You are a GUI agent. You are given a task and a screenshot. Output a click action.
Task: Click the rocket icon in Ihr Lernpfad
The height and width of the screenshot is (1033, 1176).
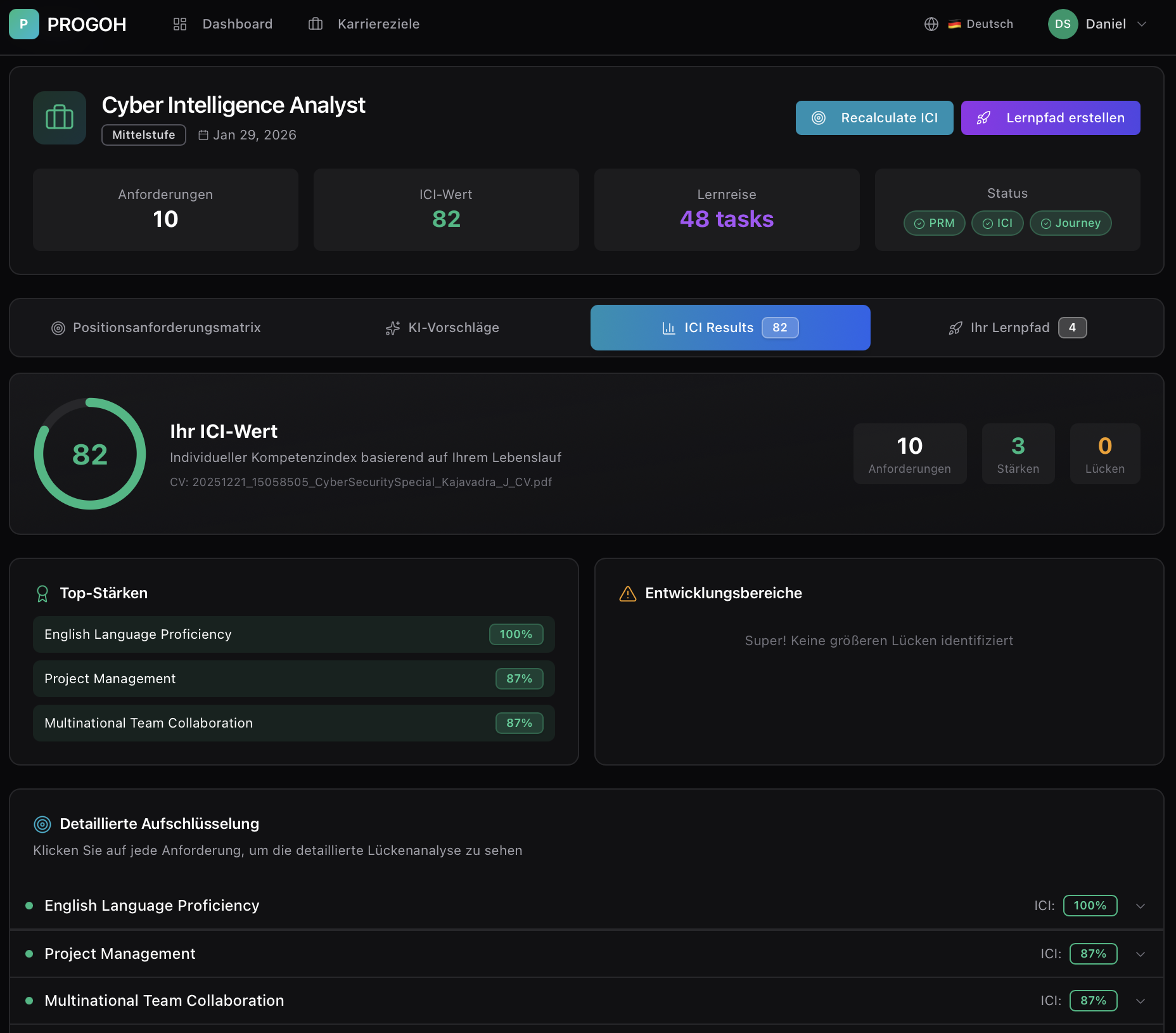coord(955,328)
